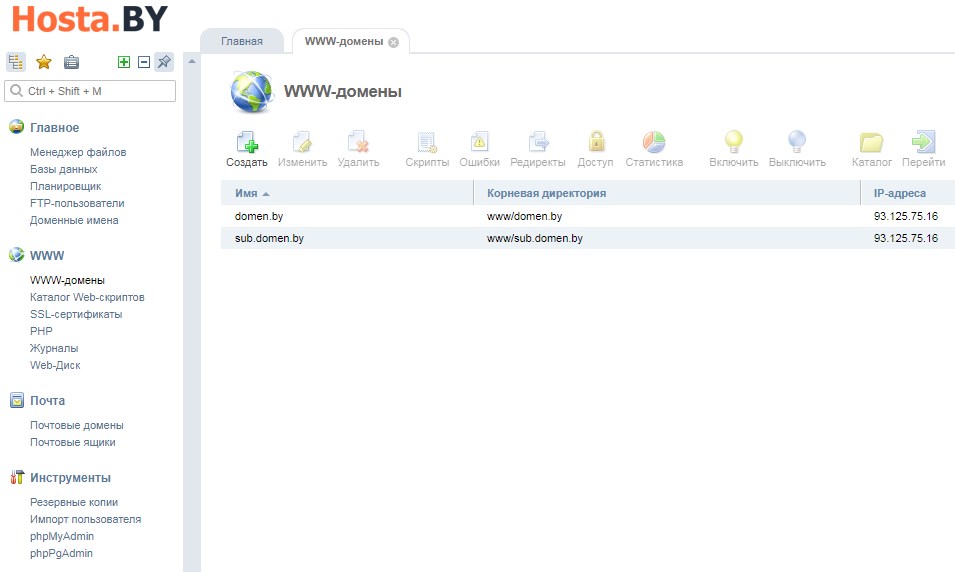The width and height of the screenshot is (955, 572).
Task: Click the Создать (create) toolbar icon
Action: point(247,142)
